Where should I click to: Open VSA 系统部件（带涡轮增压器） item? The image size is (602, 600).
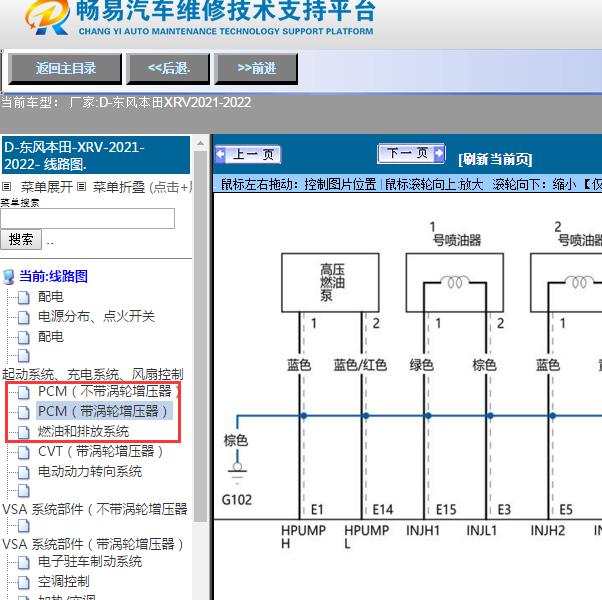point(93,544)
